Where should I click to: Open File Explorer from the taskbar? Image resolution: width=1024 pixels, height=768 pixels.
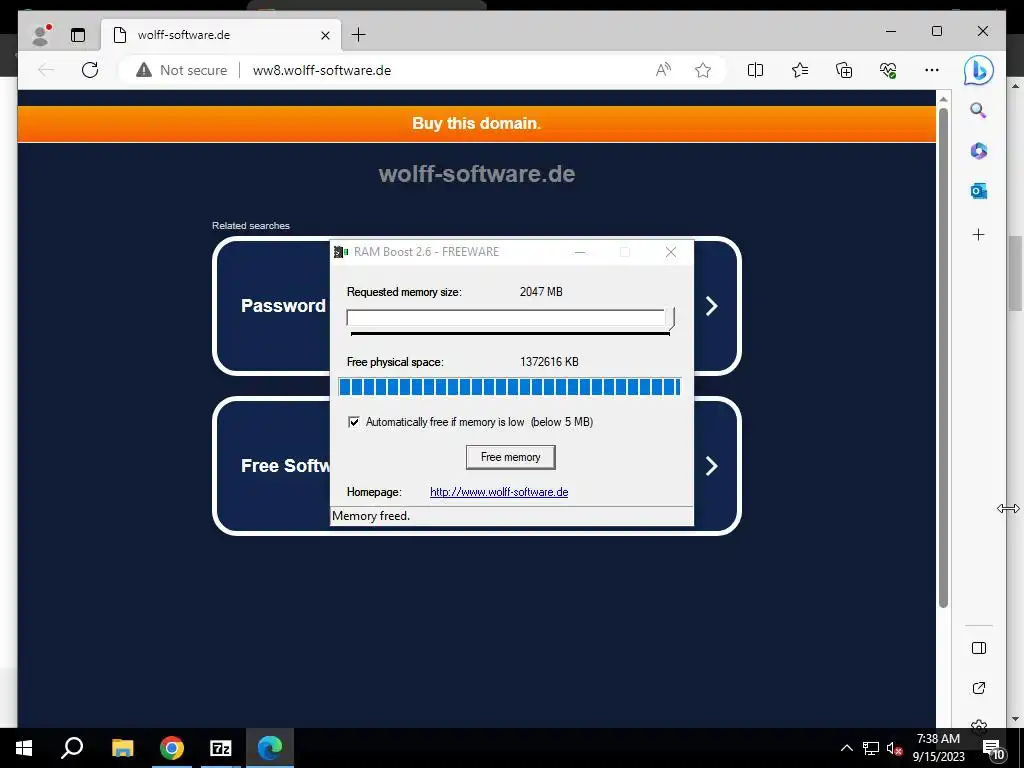coord(122,748)
